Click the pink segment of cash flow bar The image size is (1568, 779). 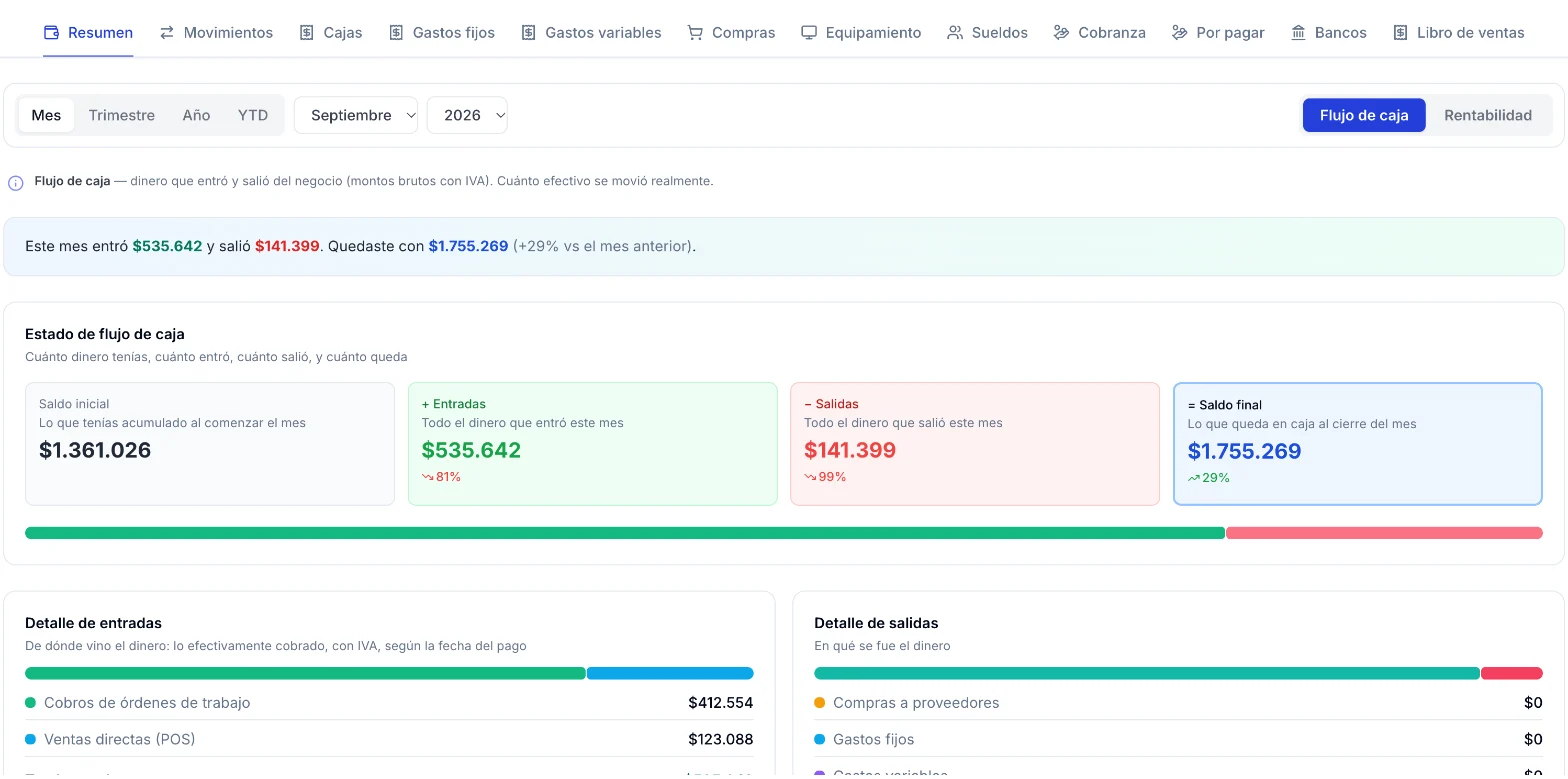coord(1384,533)
